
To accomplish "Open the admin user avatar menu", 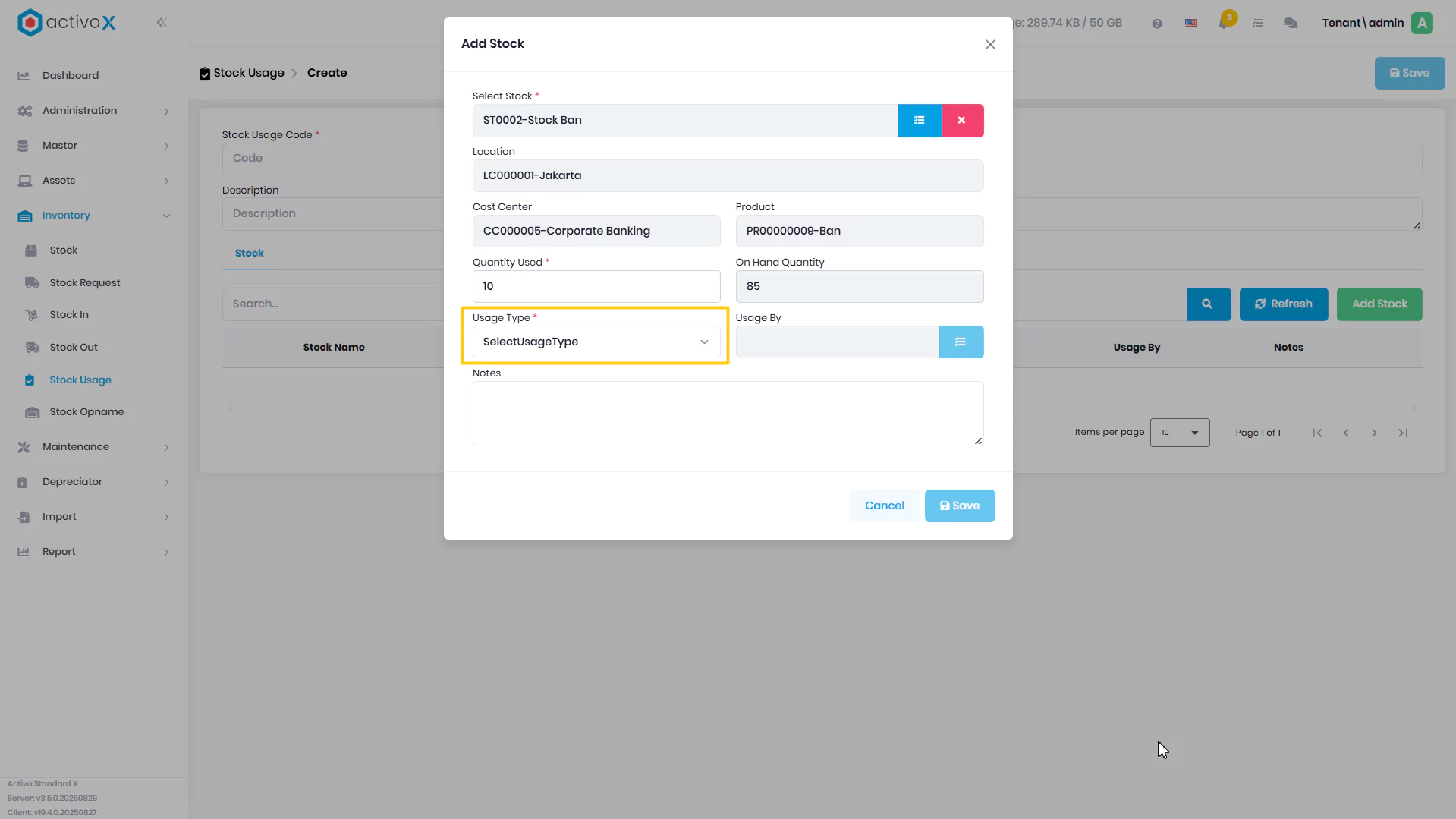I will (1422, 23).
